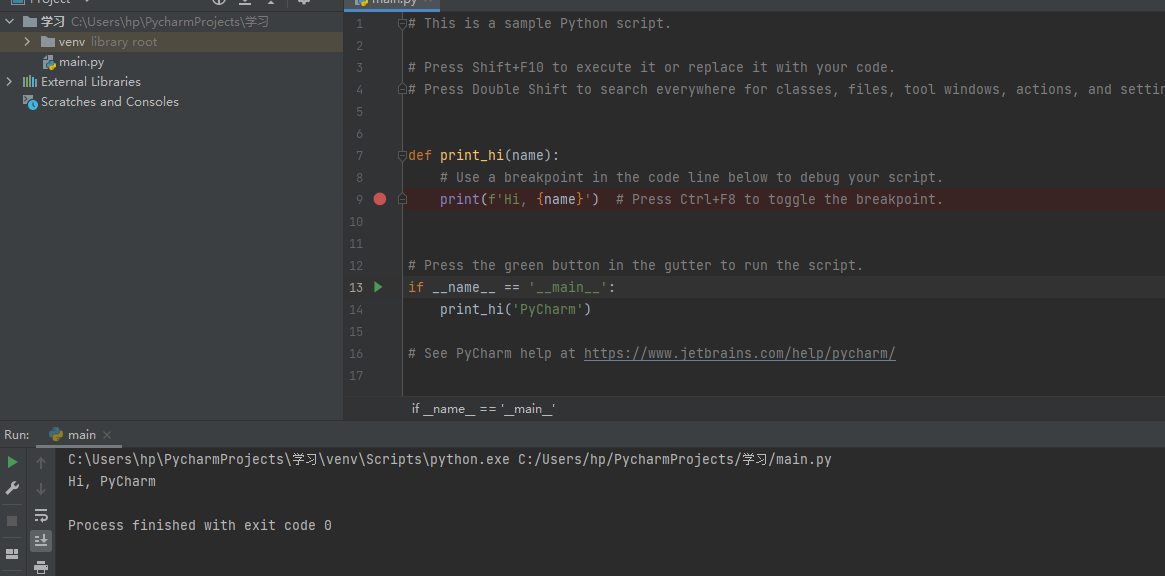Open run configuration wrench icon
This screenshot has width=1165, height=576.
12,488
